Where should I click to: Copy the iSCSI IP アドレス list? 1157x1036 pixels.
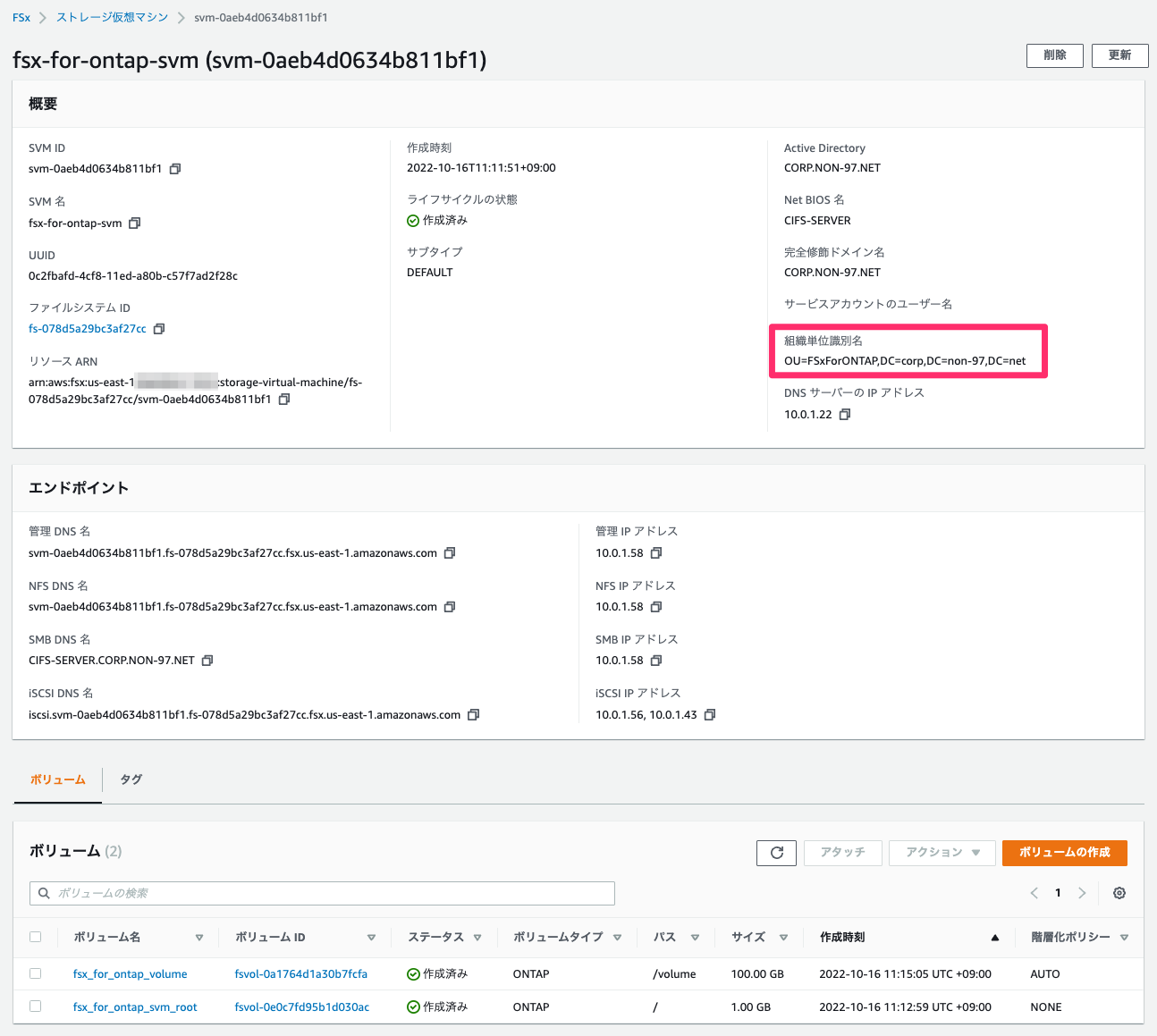click(709, 714)
